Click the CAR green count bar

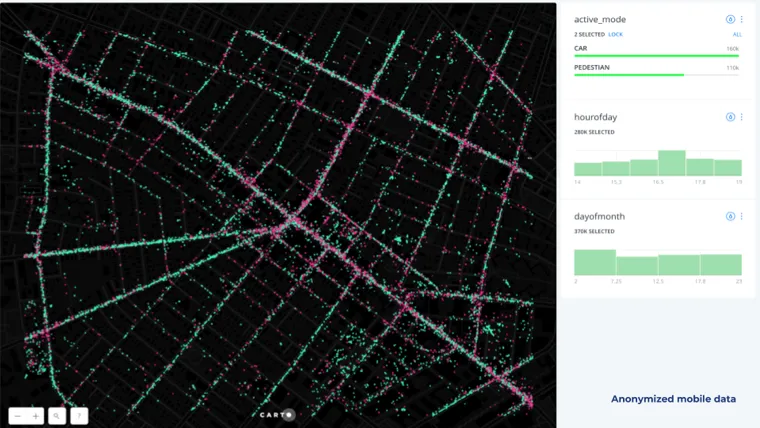coord(656,56)
